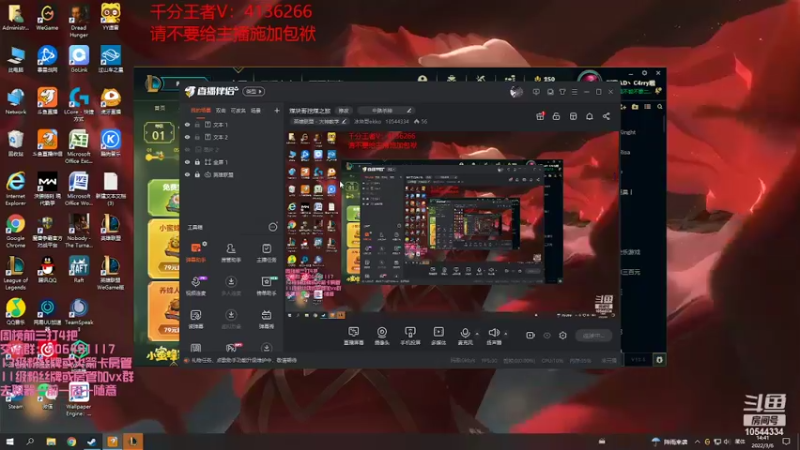Open notification bell in streaming app
The image size is (800, 450).
click(589, 116)
